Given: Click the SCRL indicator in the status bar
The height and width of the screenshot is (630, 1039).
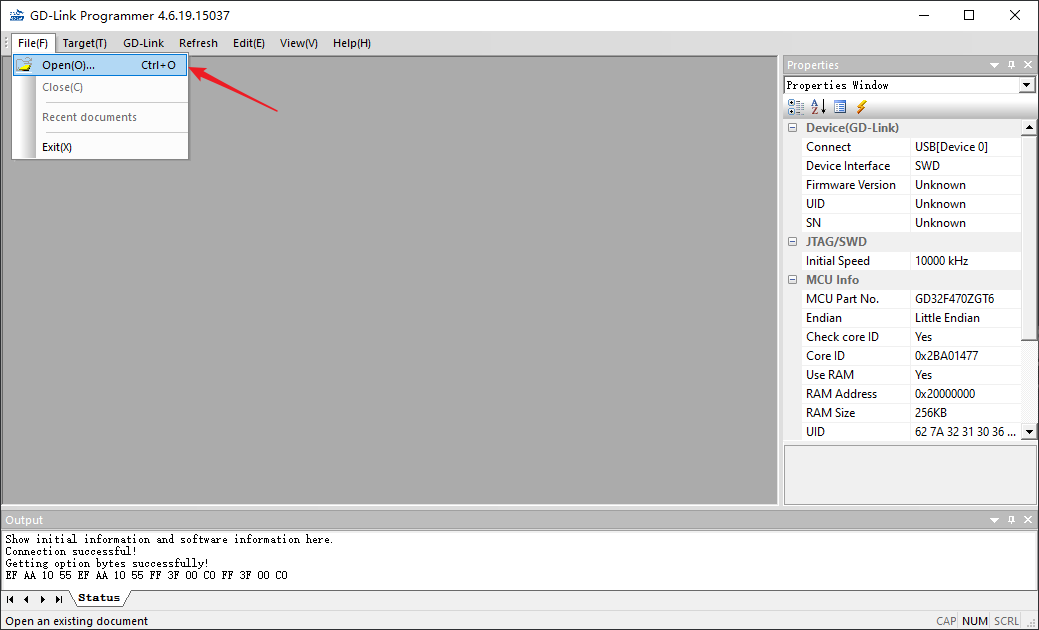Looking at the screenshot, I should [x=1007, y=621].
